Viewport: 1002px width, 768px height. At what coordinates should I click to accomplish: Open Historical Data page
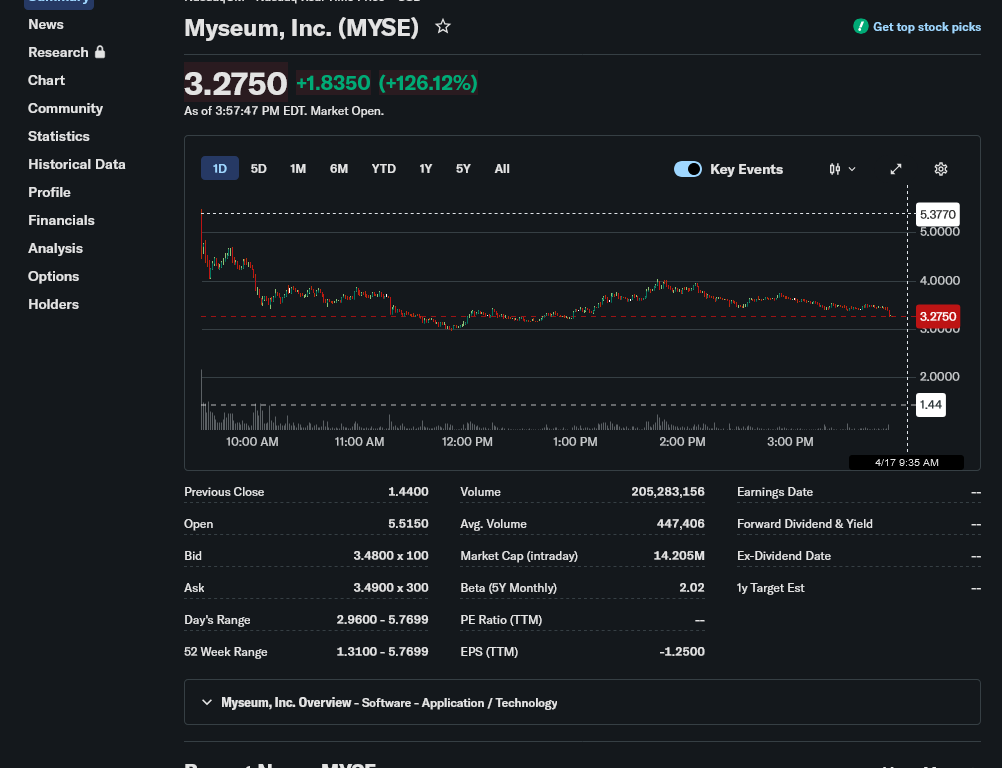[x=77, y=164]
